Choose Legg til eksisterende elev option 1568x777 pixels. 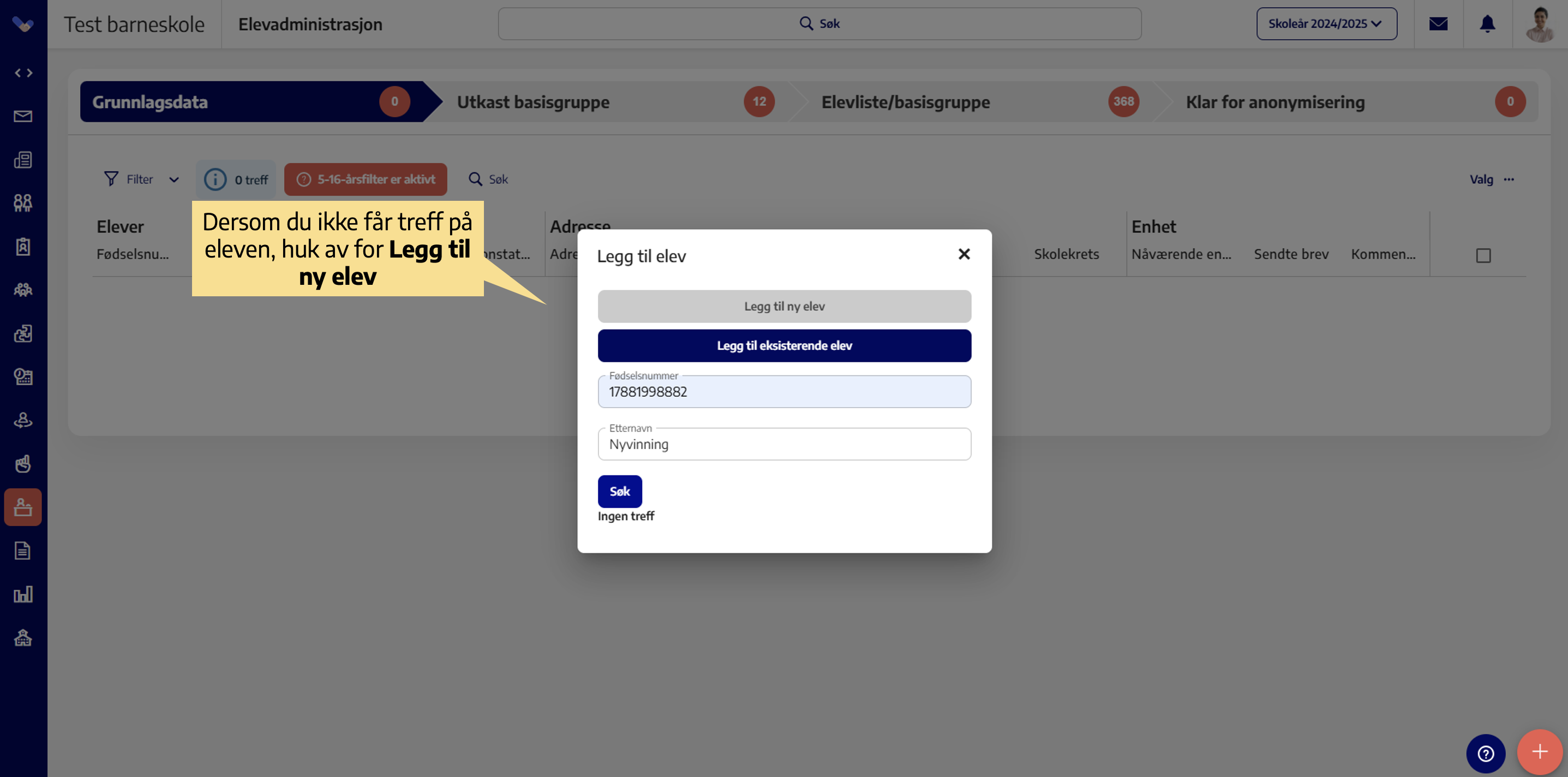[x=784, y=346]
